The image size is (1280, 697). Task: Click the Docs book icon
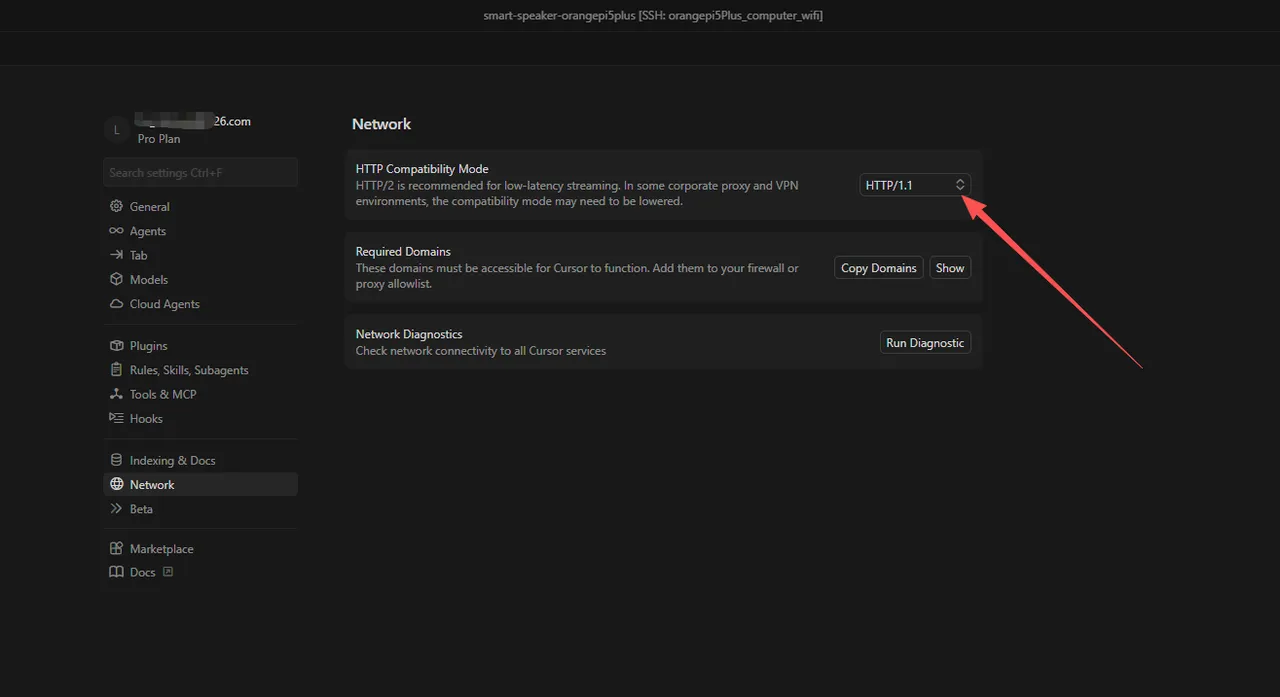(116, 573)
